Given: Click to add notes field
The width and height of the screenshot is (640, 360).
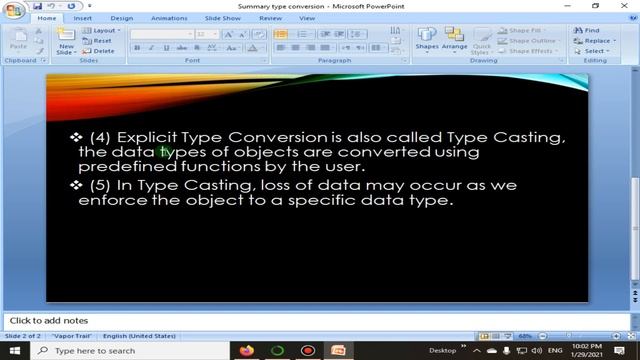Looking at the screenshot, I should coord(317,321).
